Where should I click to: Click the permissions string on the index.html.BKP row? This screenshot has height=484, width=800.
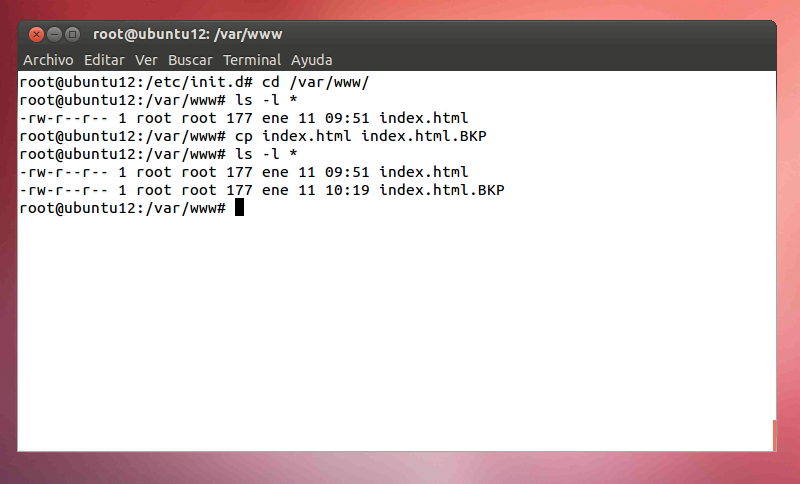tap(64, 190)
